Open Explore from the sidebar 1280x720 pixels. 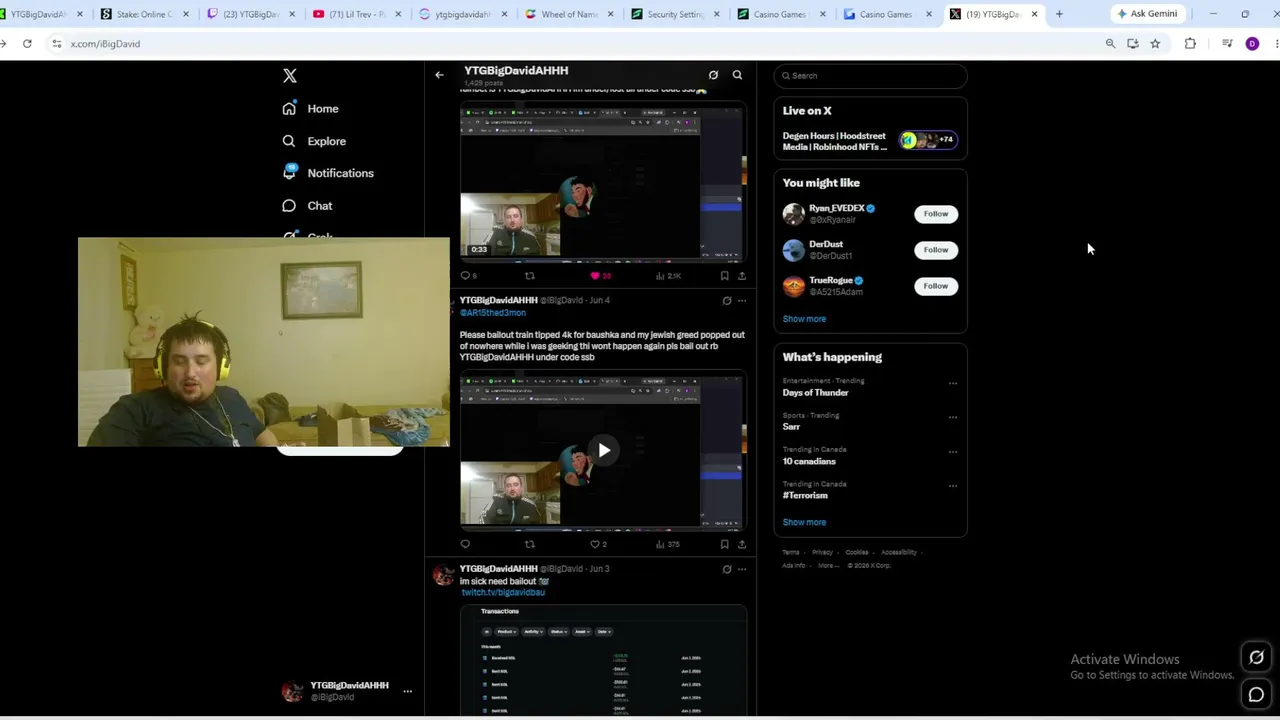(x=314, y=141)
